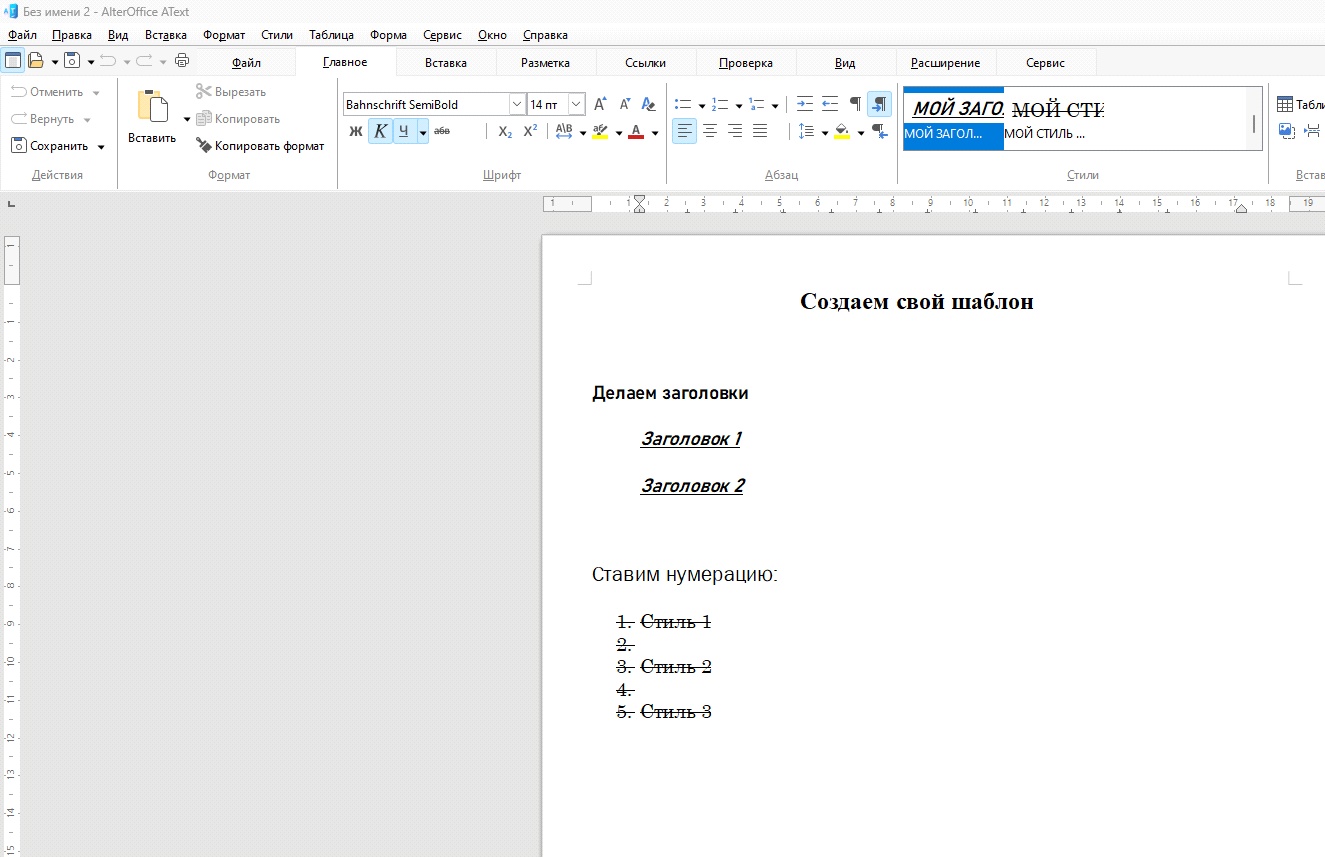Decrease paragraph indent

coord(830,104)
